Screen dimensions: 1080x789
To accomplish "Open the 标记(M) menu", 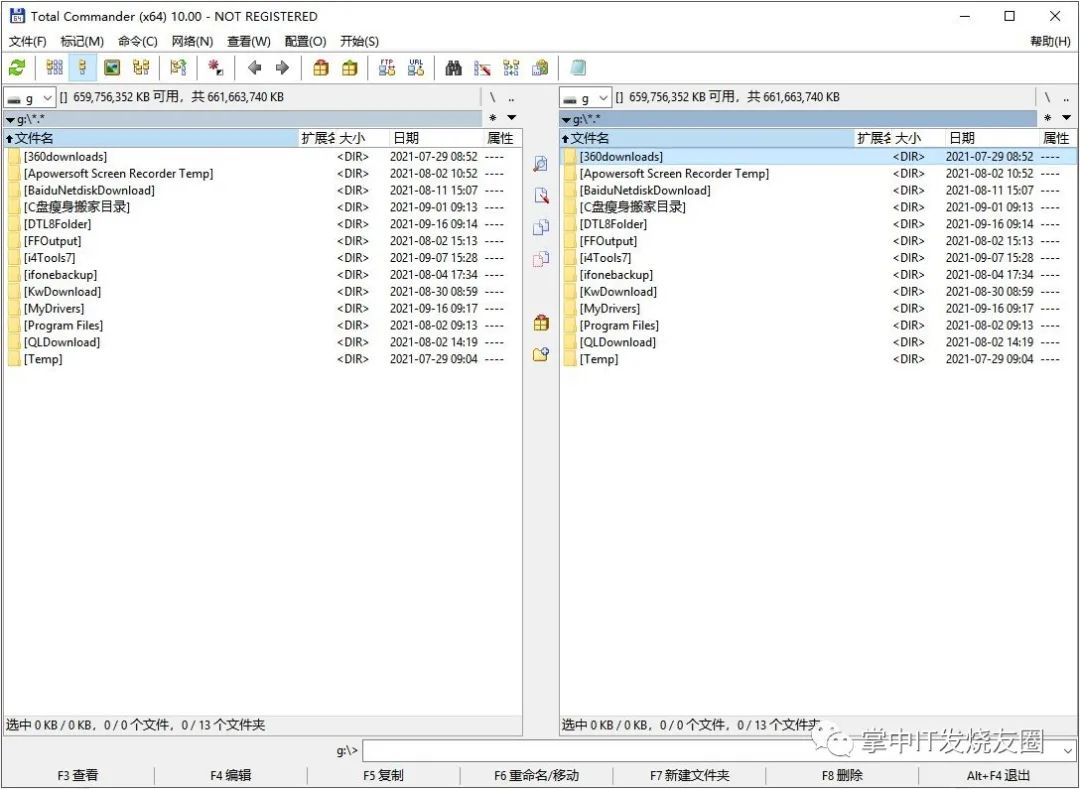I will tap(82, 41).
